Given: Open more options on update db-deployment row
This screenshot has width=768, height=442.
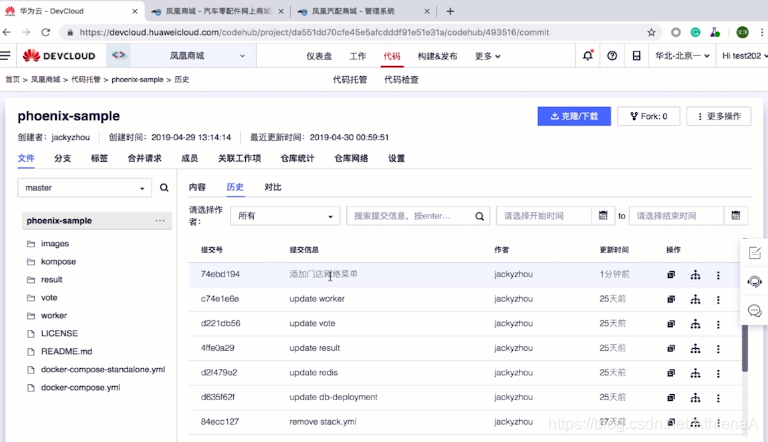Looking at the screenshot, I should (x=718, y=398).
